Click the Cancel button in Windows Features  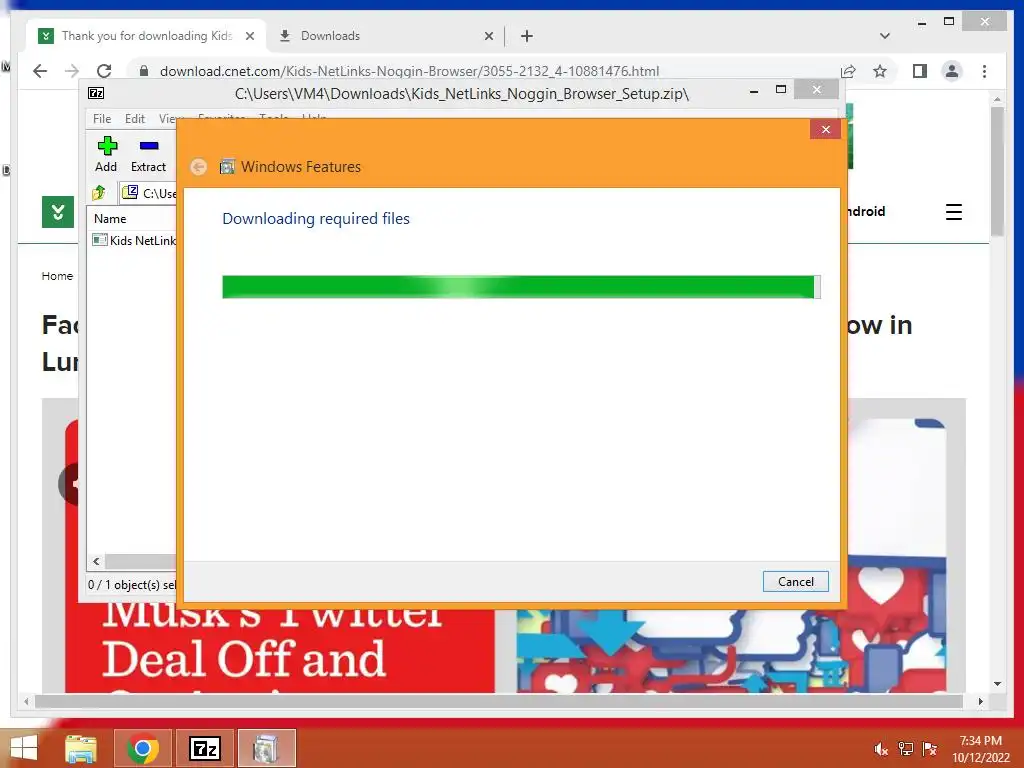click(x=795, y=581)
